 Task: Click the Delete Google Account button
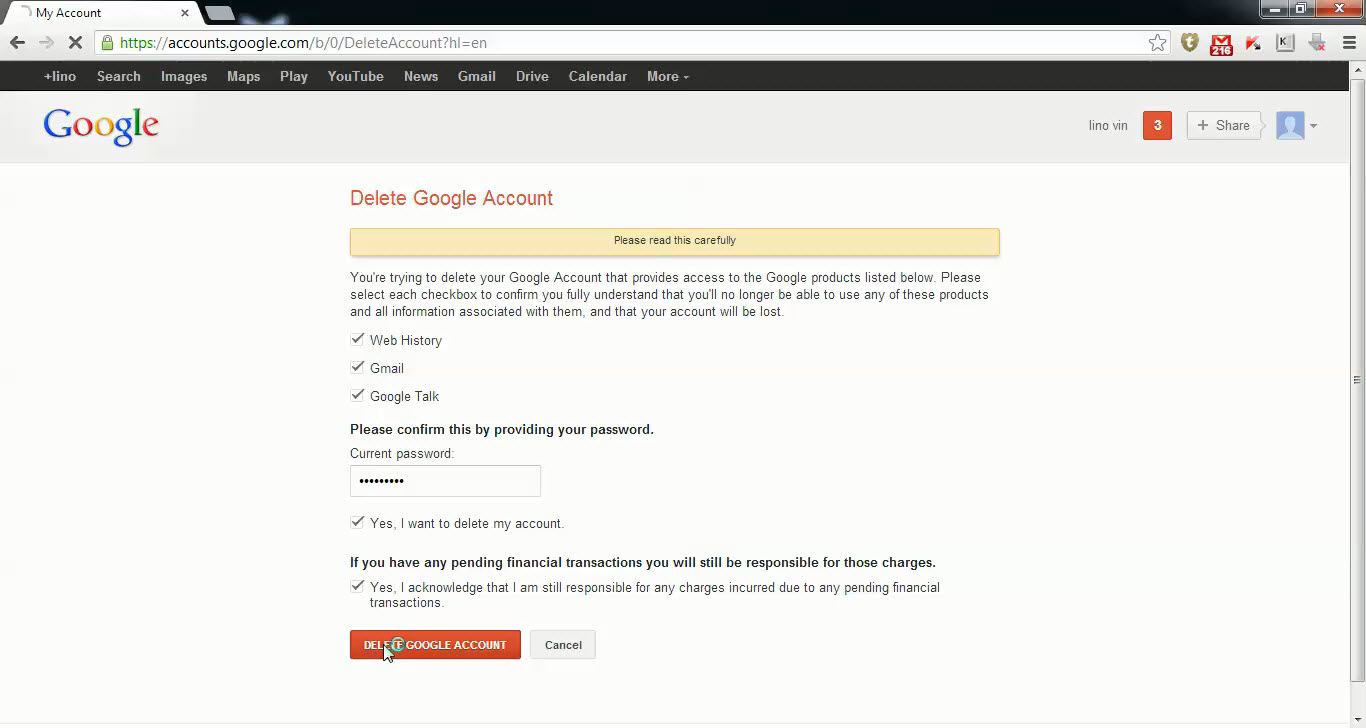click(434, 644)
